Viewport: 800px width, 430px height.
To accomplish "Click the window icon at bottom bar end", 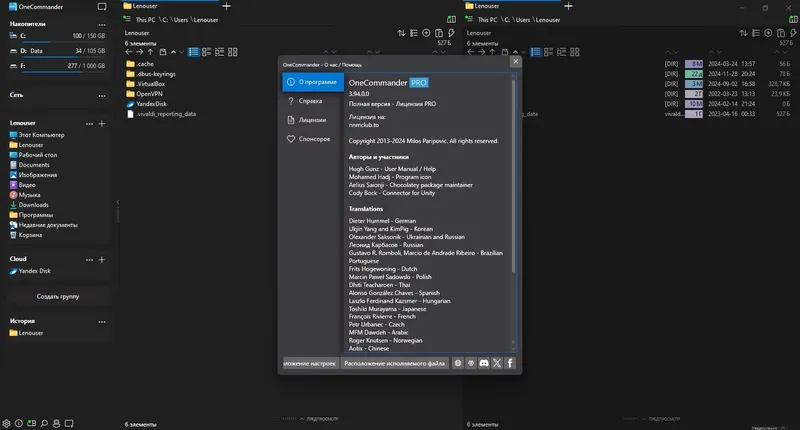I will tap(69, 423).
